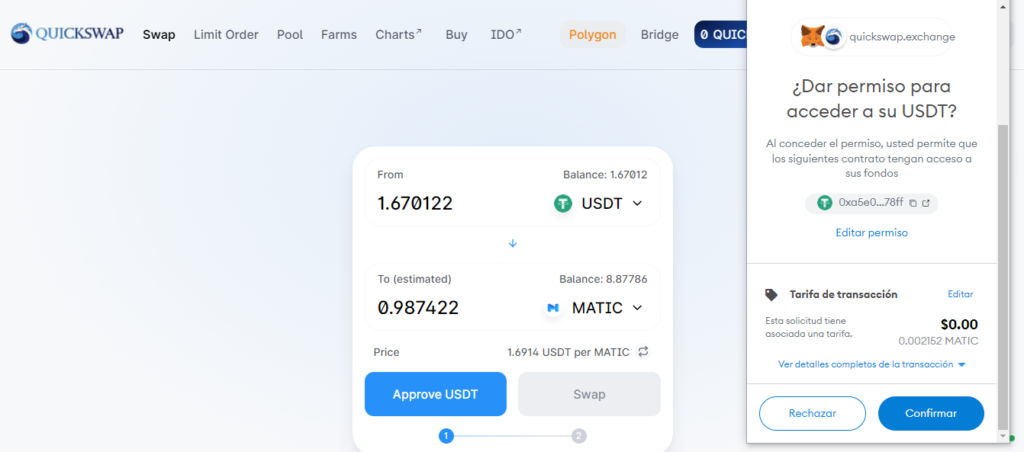Click the swap direction down arrow

pyautogui.click(x=512, y=243)
